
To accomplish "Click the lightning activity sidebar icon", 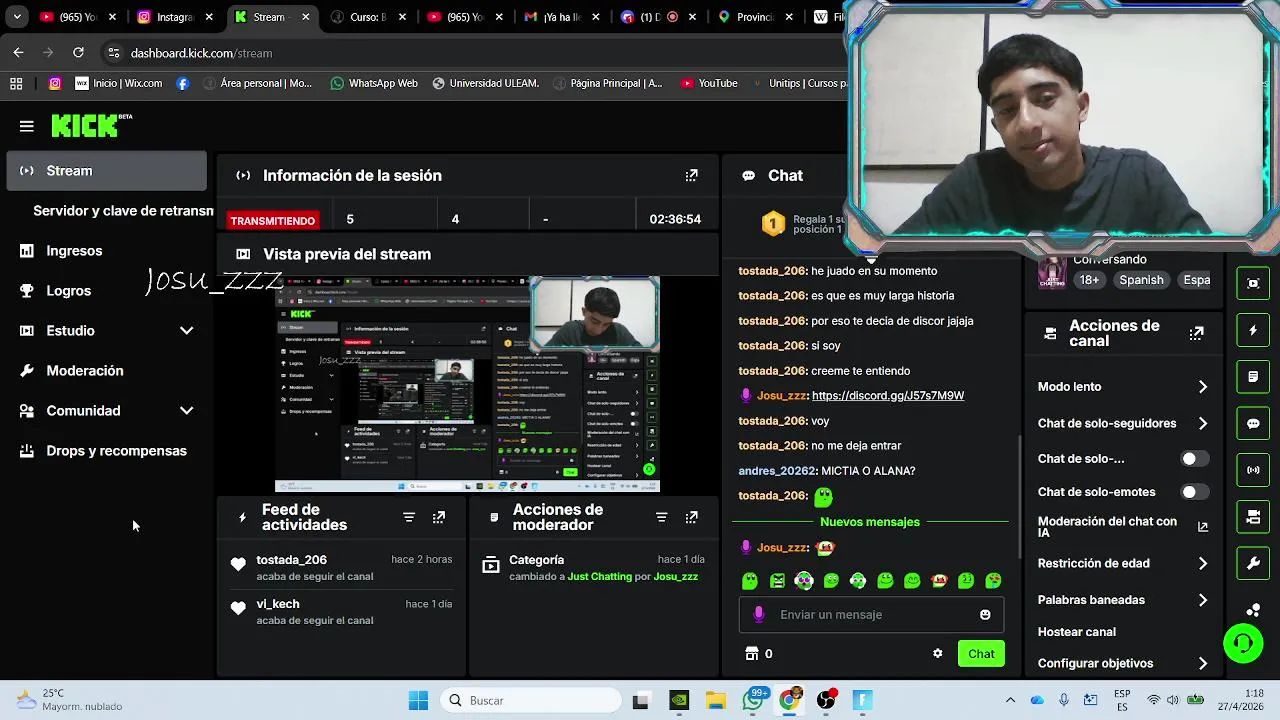I will click(x=1253, y=330).
